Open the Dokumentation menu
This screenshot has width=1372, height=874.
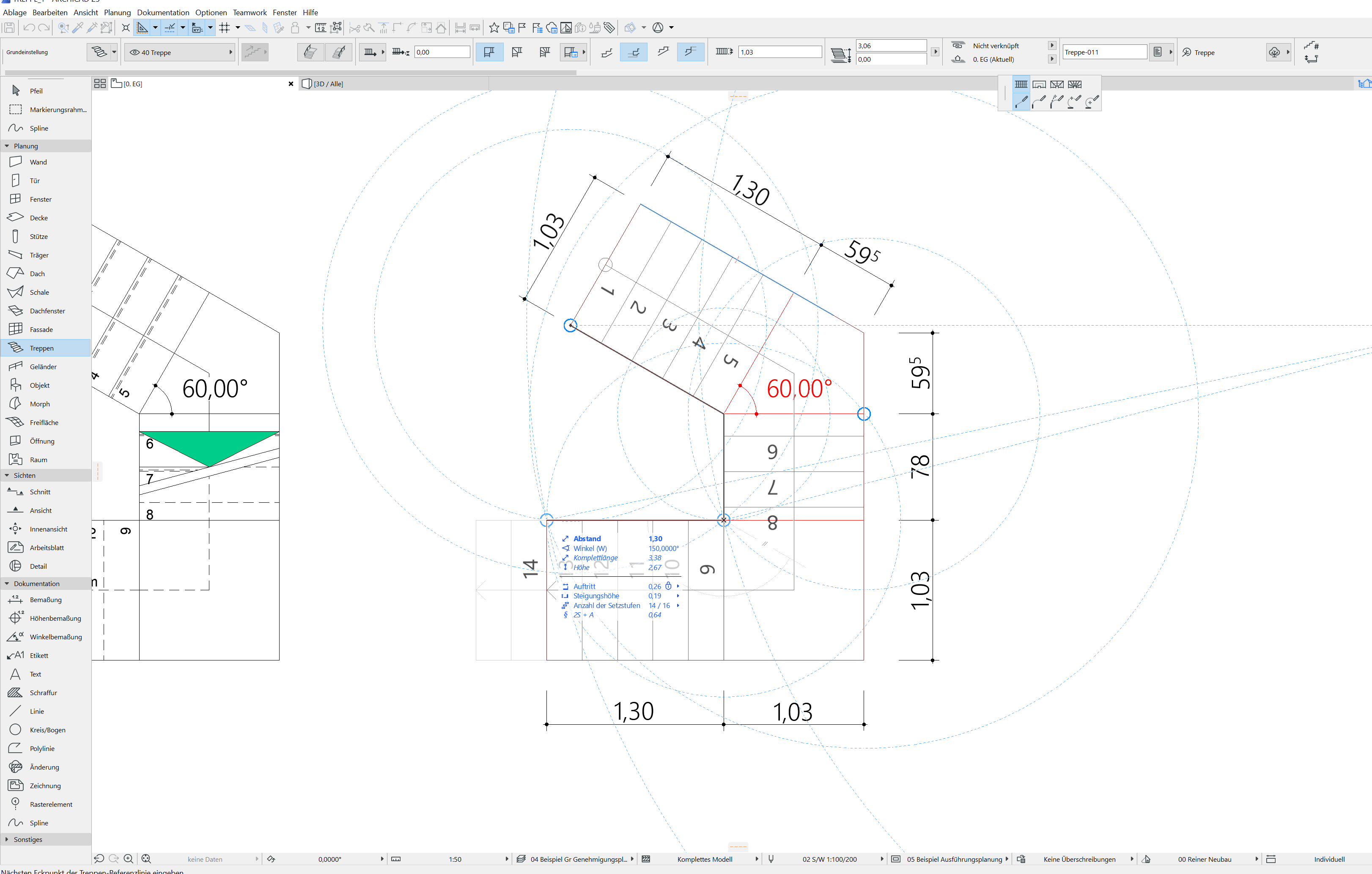pyautogui.click(x=163, y=13)
